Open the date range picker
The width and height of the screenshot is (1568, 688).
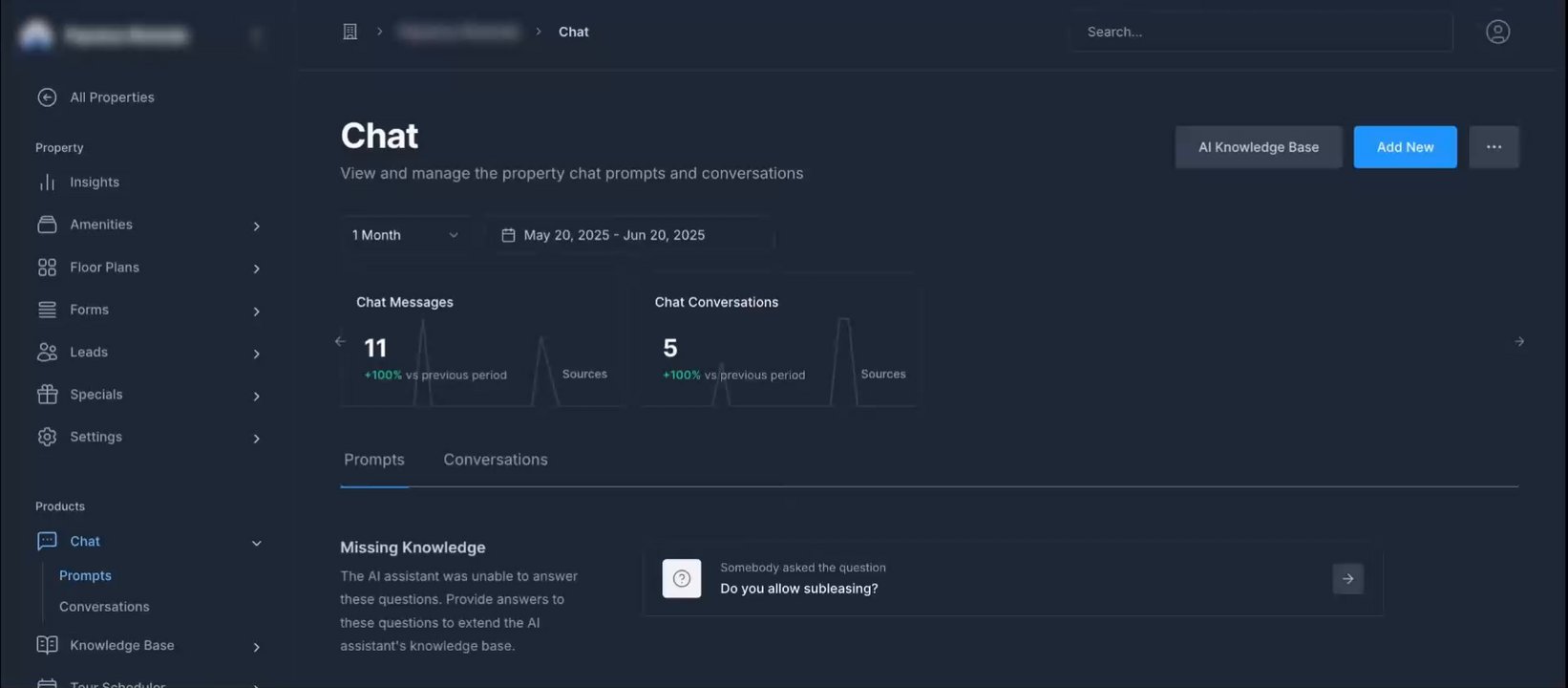[630, 235]
